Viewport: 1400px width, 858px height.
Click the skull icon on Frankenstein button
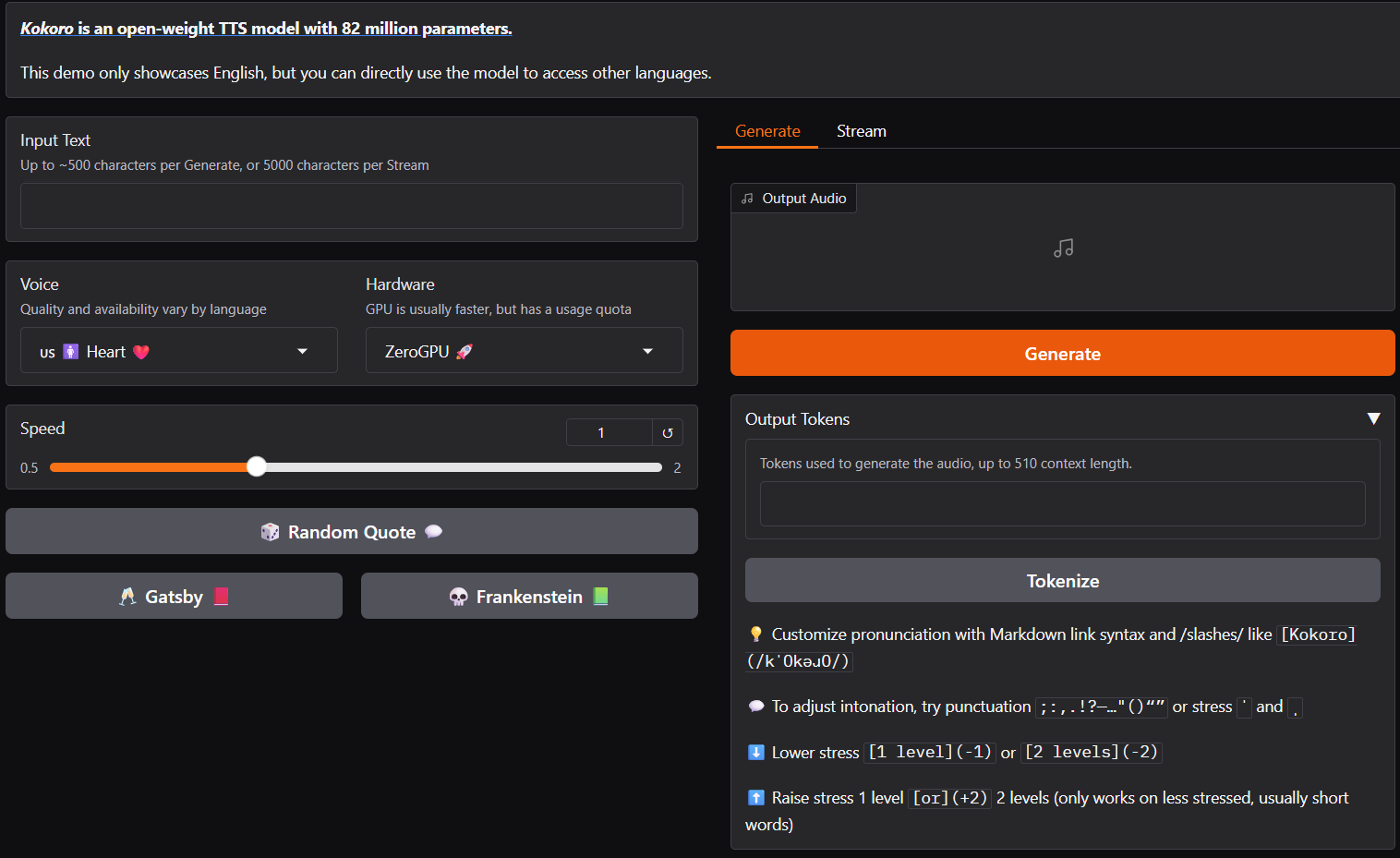(458, 597)
